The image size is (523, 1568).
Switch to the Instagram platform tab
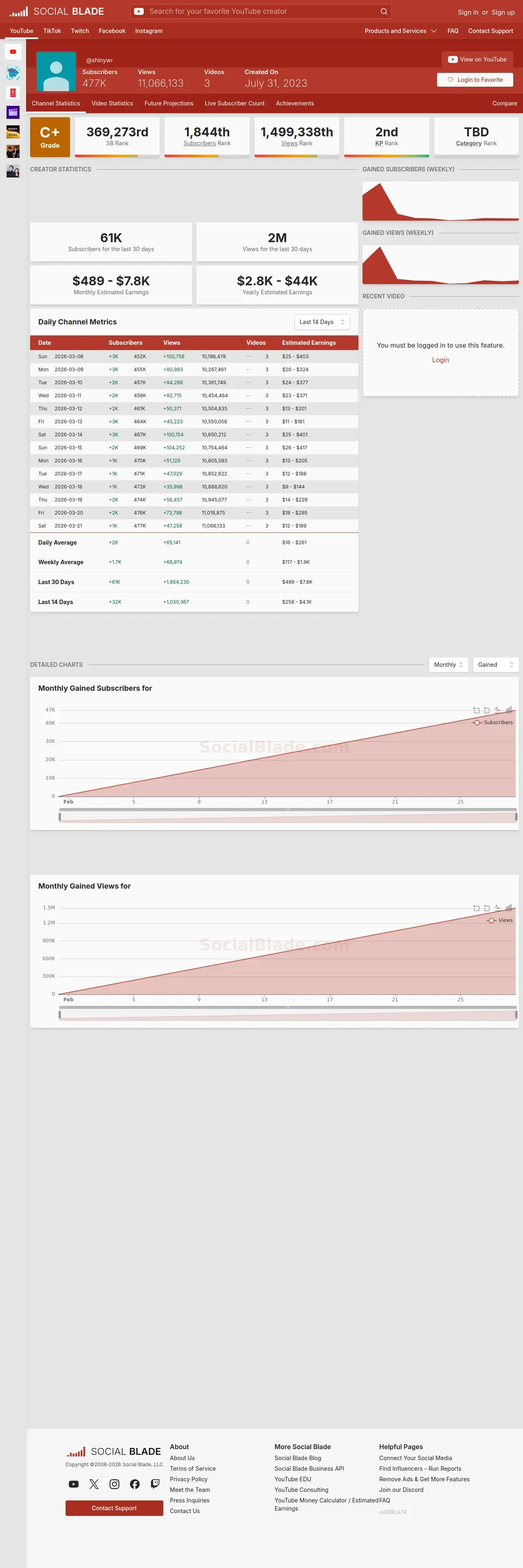pos(149,31)
